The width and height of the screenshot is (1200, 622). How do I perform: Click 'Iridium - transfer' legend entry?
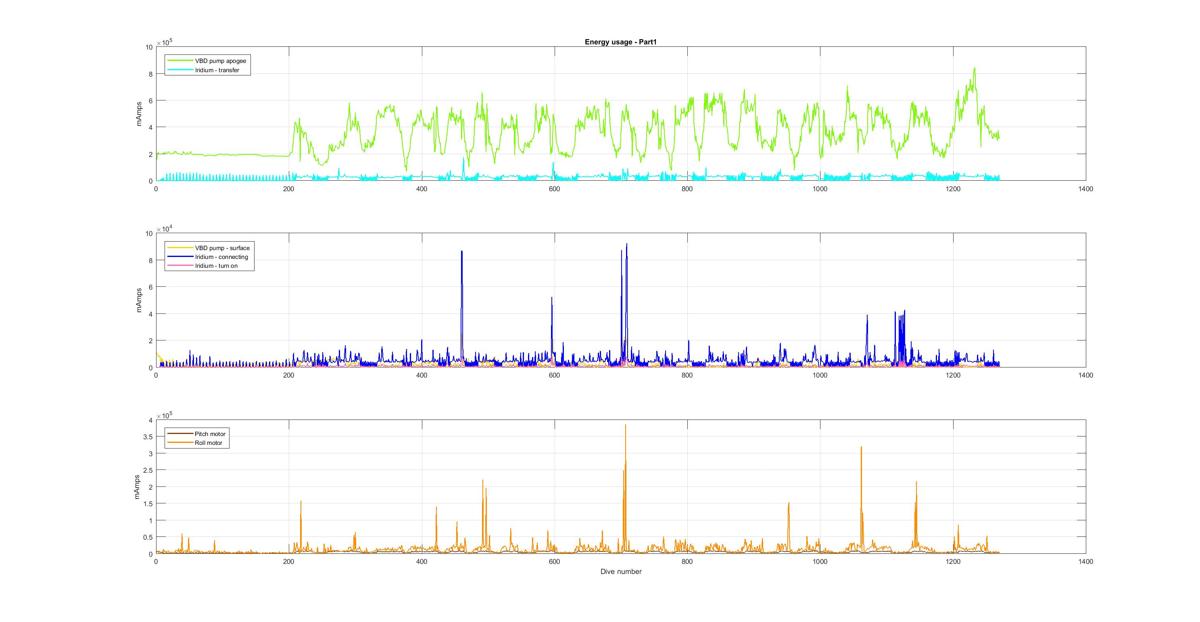tap(203, 70)
